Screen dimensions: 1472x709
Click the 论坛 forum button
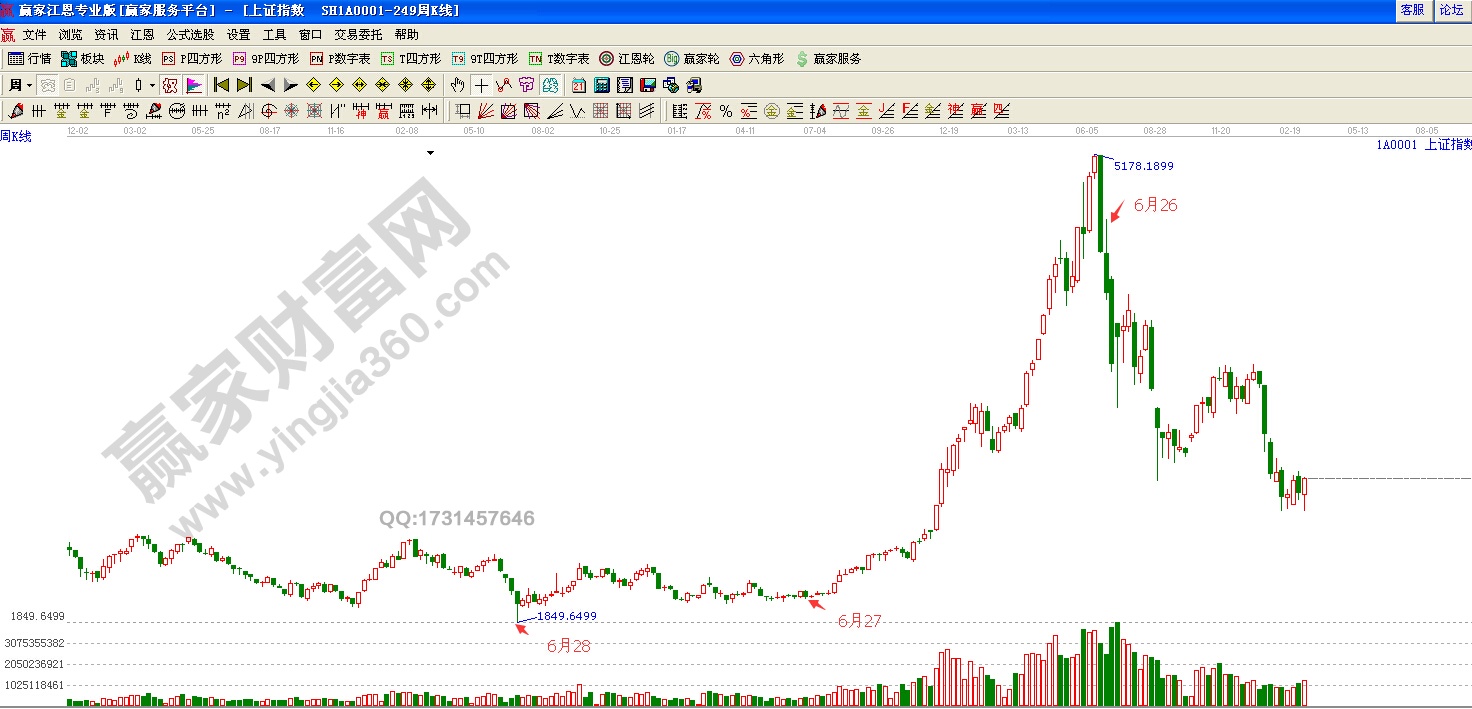tap(1450, 10)
